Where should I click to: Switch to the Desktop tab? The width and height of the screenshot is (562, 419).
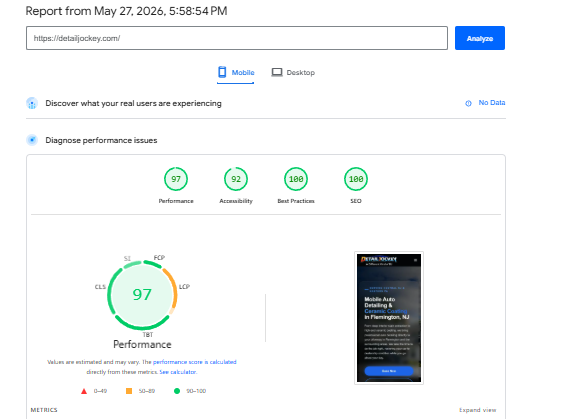click(293, 73)
